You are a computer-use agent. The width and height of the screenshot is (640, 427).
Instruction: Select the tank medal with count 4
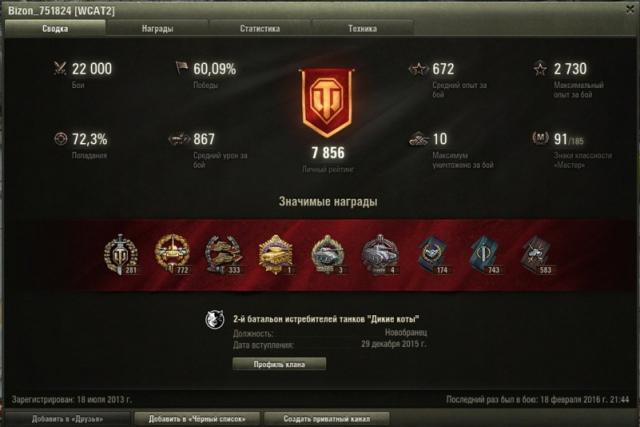pos(380,254)
